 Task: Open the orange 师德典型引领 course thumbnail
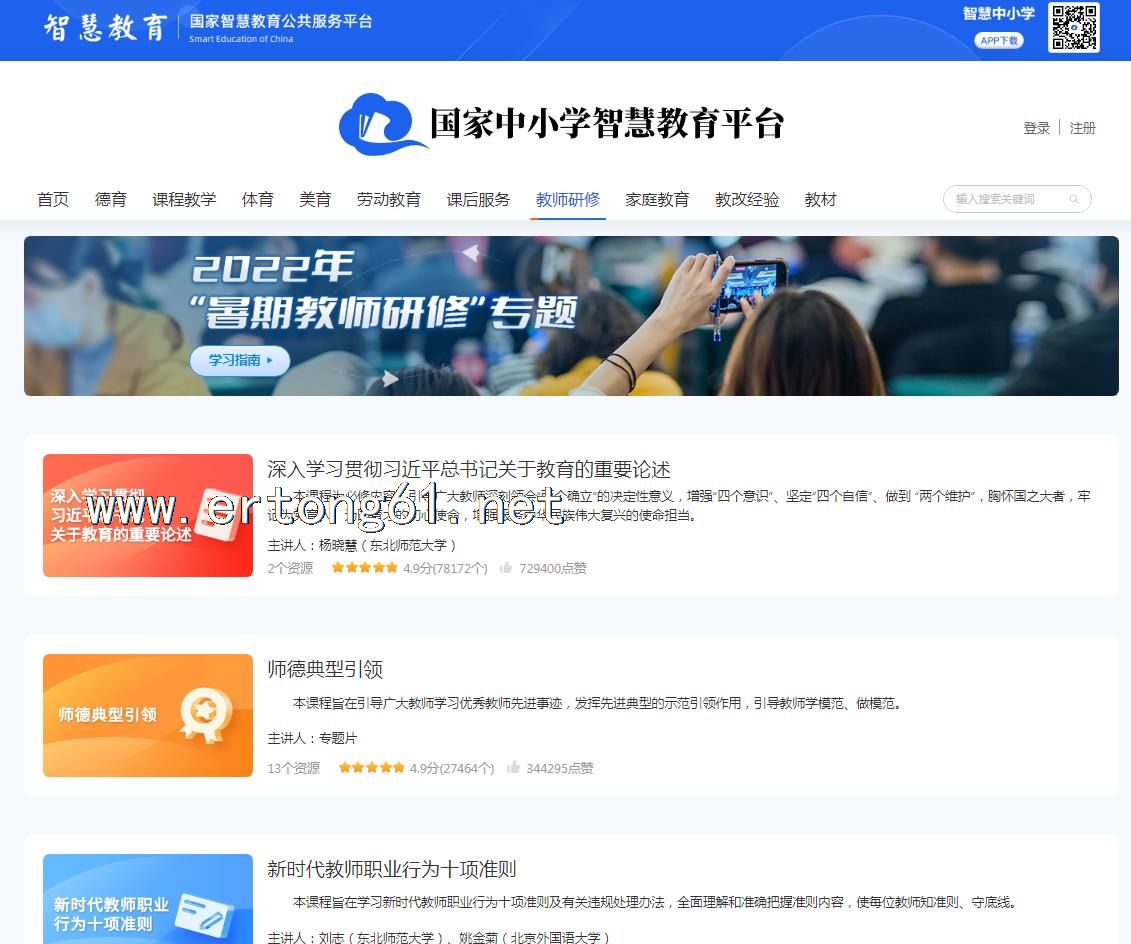coord(148,715)
